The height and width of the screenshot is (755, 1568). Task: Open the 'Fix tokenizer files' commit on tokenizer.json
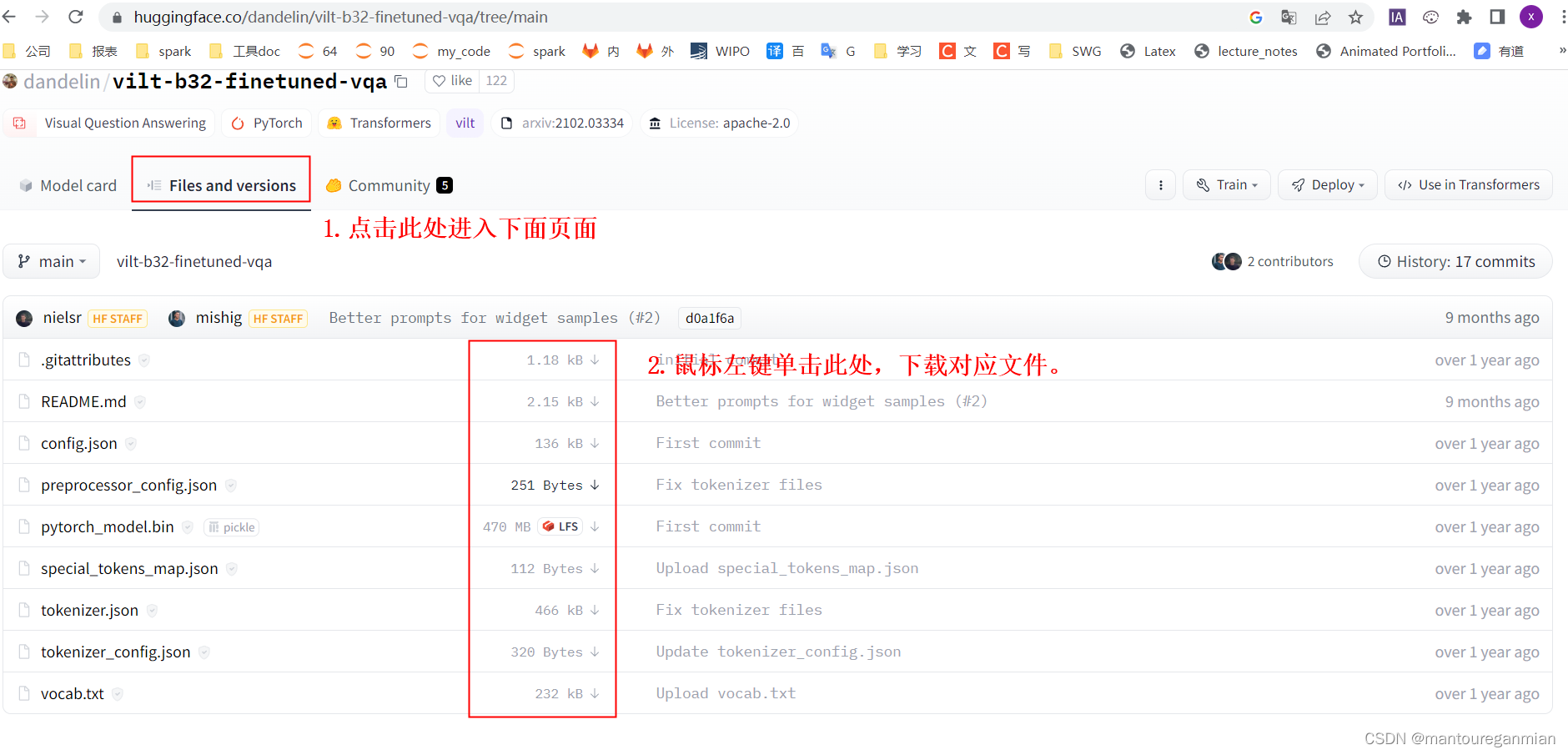738,610
